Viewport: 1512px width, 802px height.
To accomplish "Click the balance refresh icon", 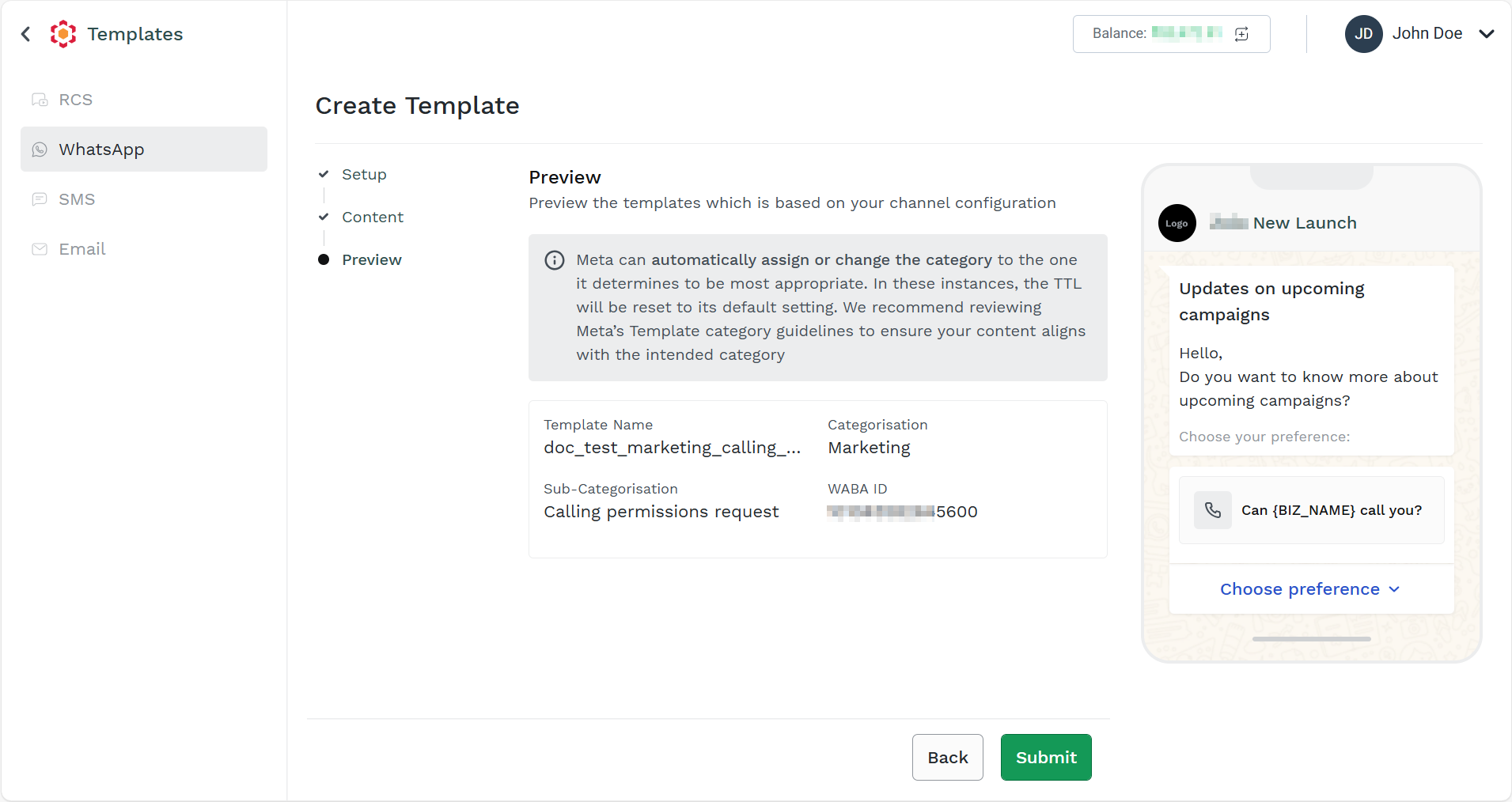I will 1241,34.
